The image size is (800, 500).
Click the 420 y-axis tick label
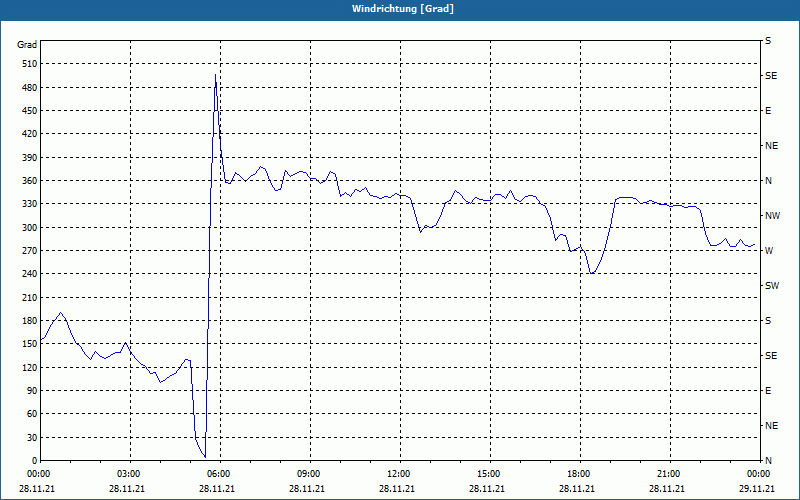pos(30,134)
